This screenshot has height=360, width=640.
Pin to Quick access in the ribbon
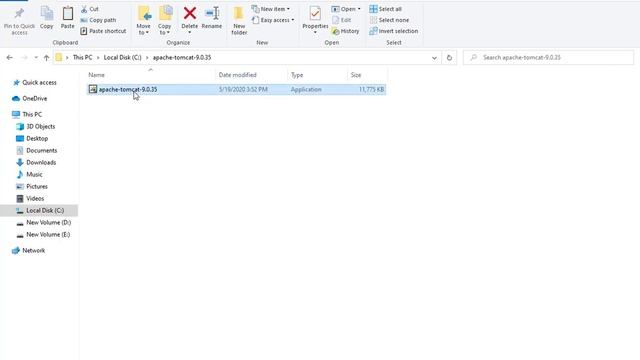click(x=19, y=20)
